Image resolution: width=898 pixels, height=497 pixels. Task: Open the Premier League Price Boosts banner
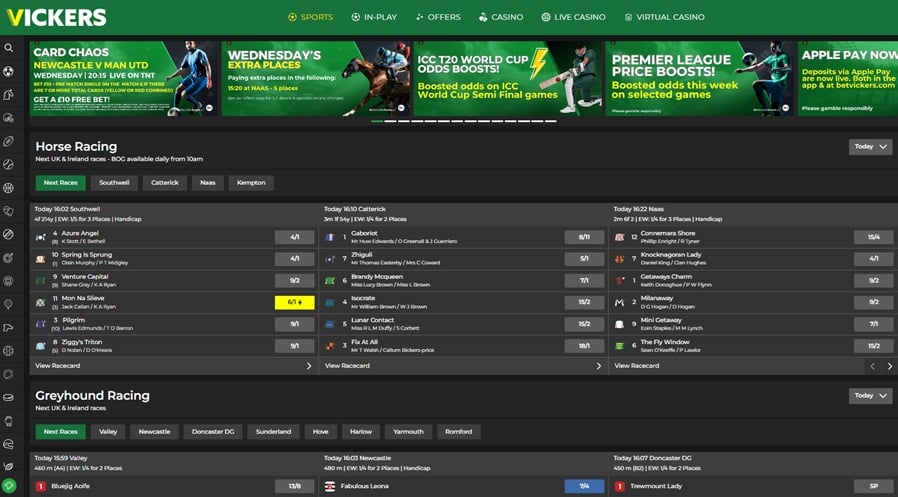pyautogui.click(x=700, y=78)
